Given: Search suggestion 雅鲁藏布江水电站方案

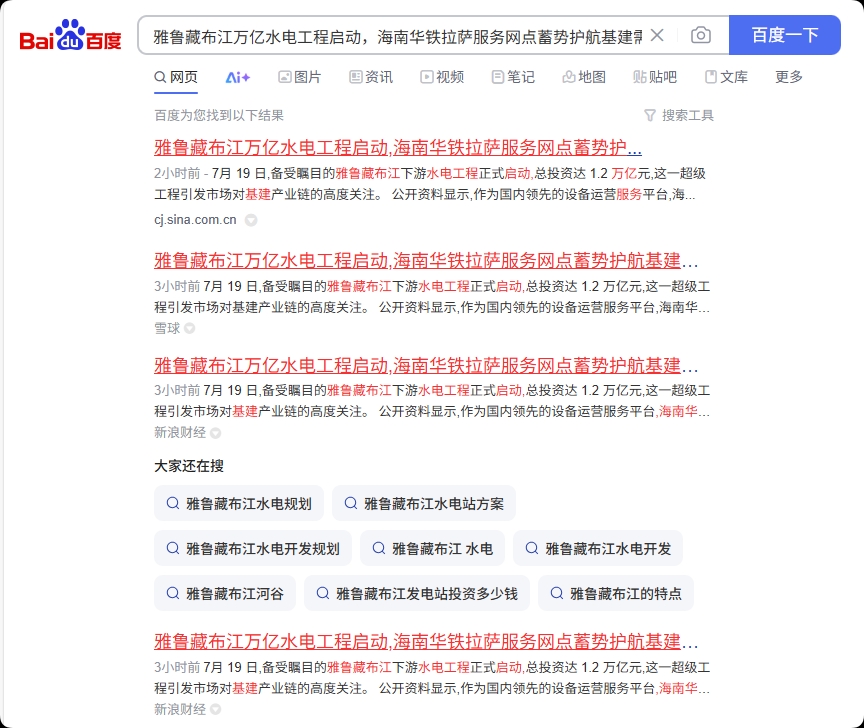Looking at the screenshot, I should pos(424,503).
